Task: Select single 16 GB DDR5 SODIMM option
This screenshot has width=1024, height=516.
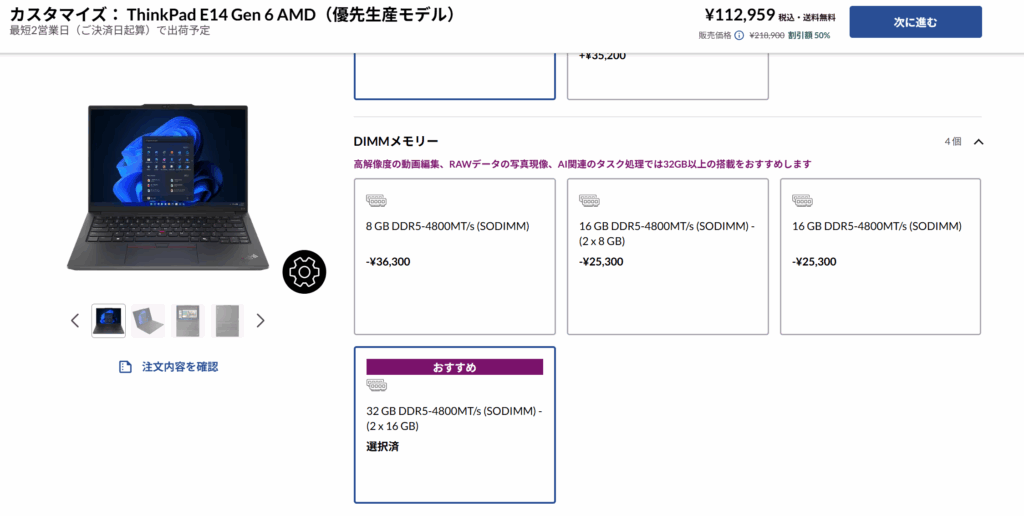Action: click(x=880, y=256)
